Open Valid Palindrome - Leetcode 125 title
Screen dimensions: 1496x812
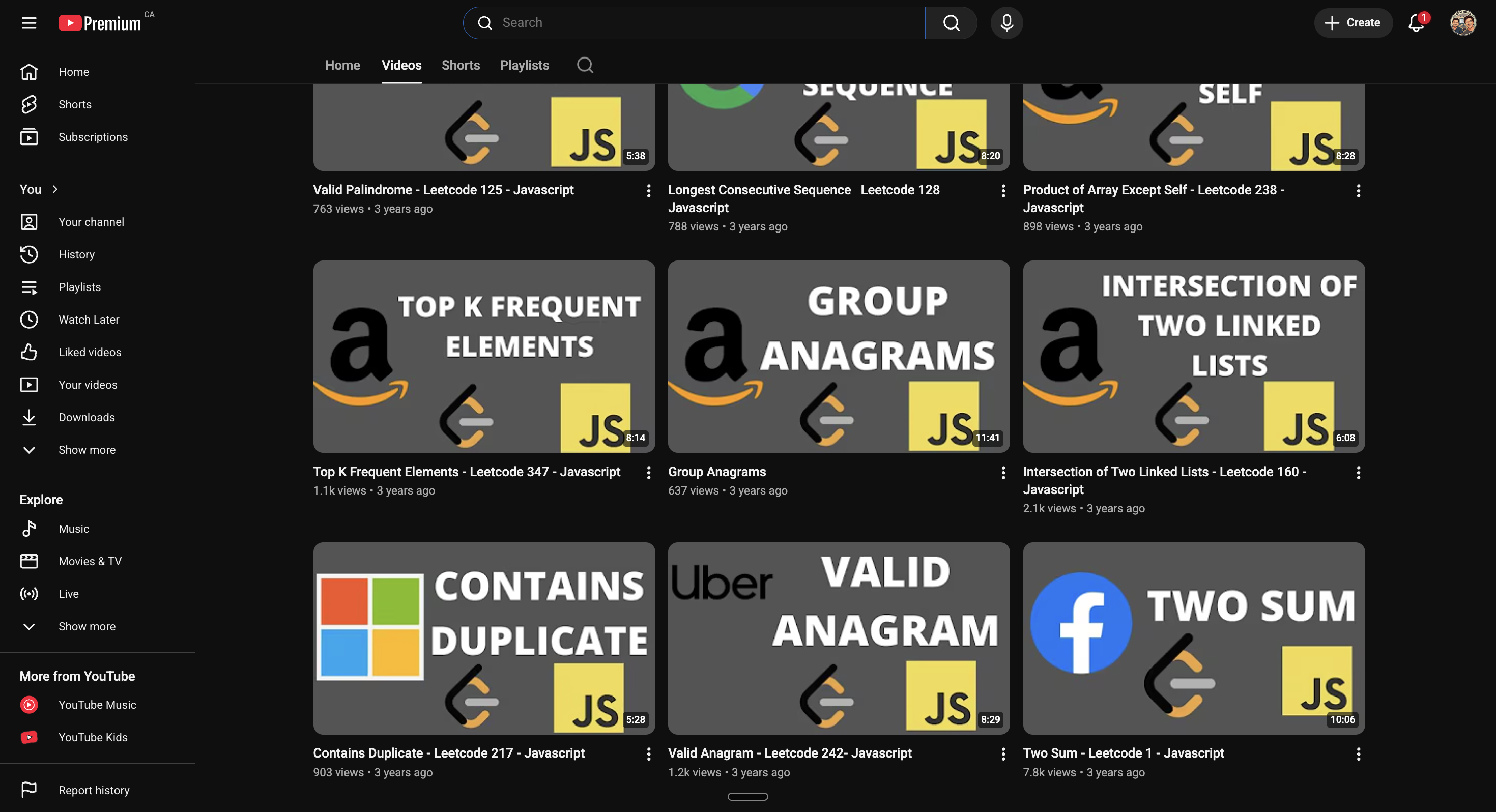pyautogui.click(x=443, y=190)
